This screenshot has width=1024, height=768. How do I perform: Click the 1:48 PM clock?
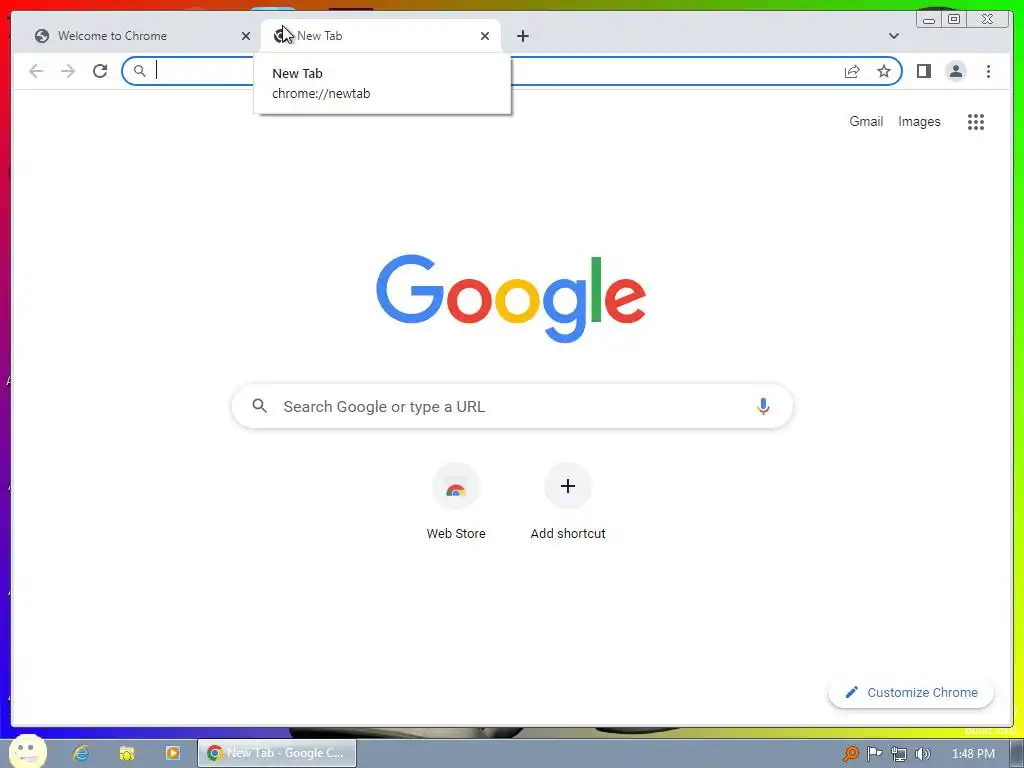(x=973, y=754)
